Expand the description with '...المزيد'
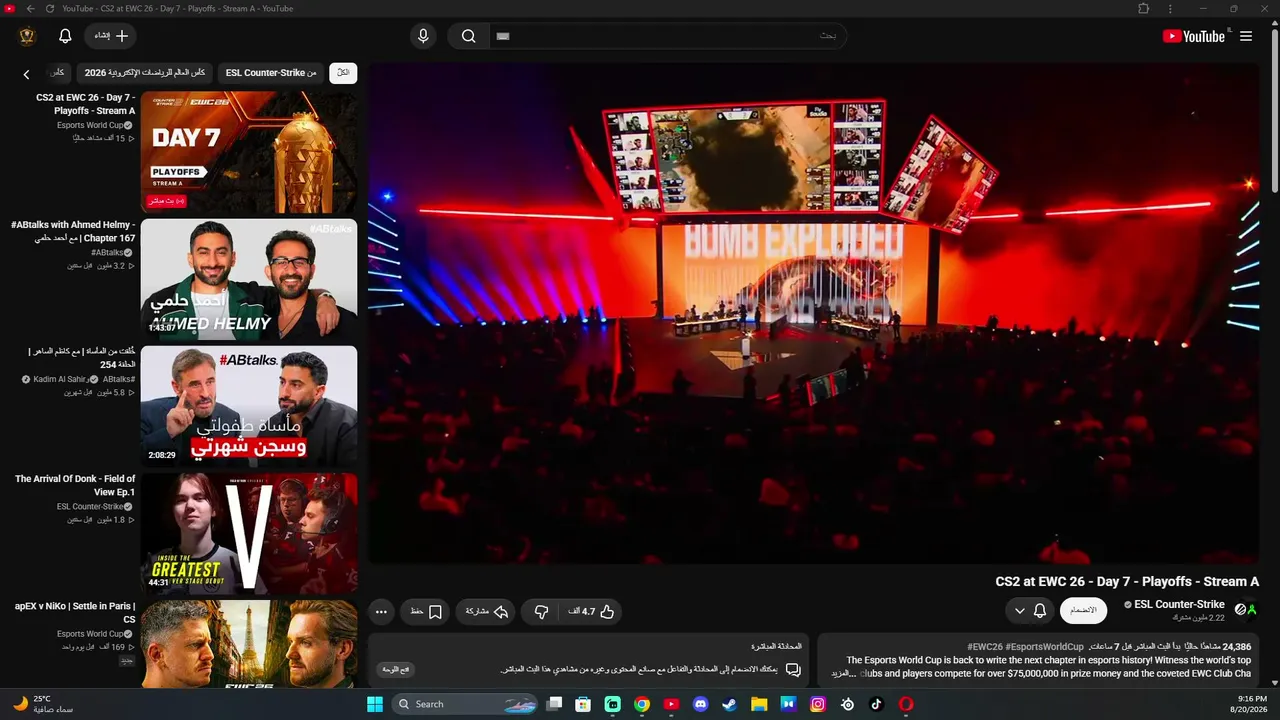Image resolution: width=1280 pixels, height=720 pixels. tap(845, 673)
